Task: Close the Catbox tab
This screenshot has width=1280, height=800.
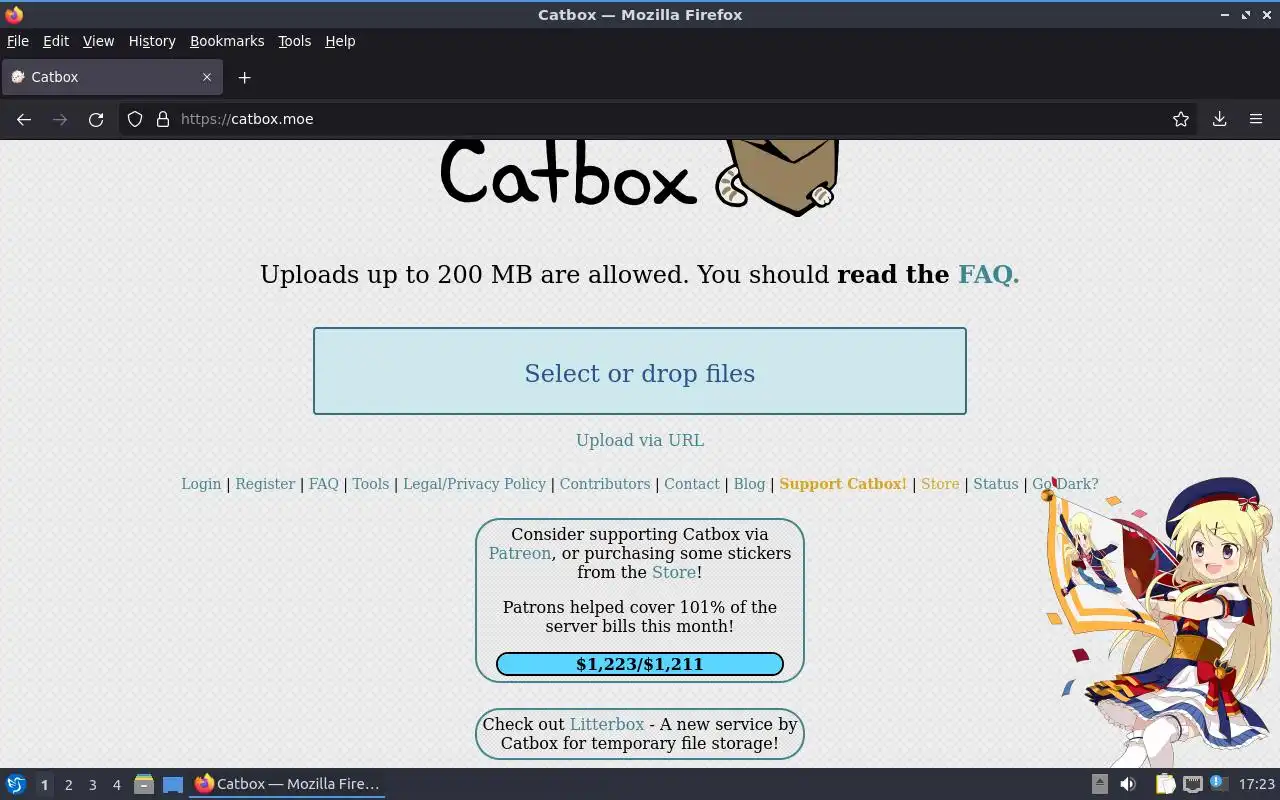Action: click(207, 77)
